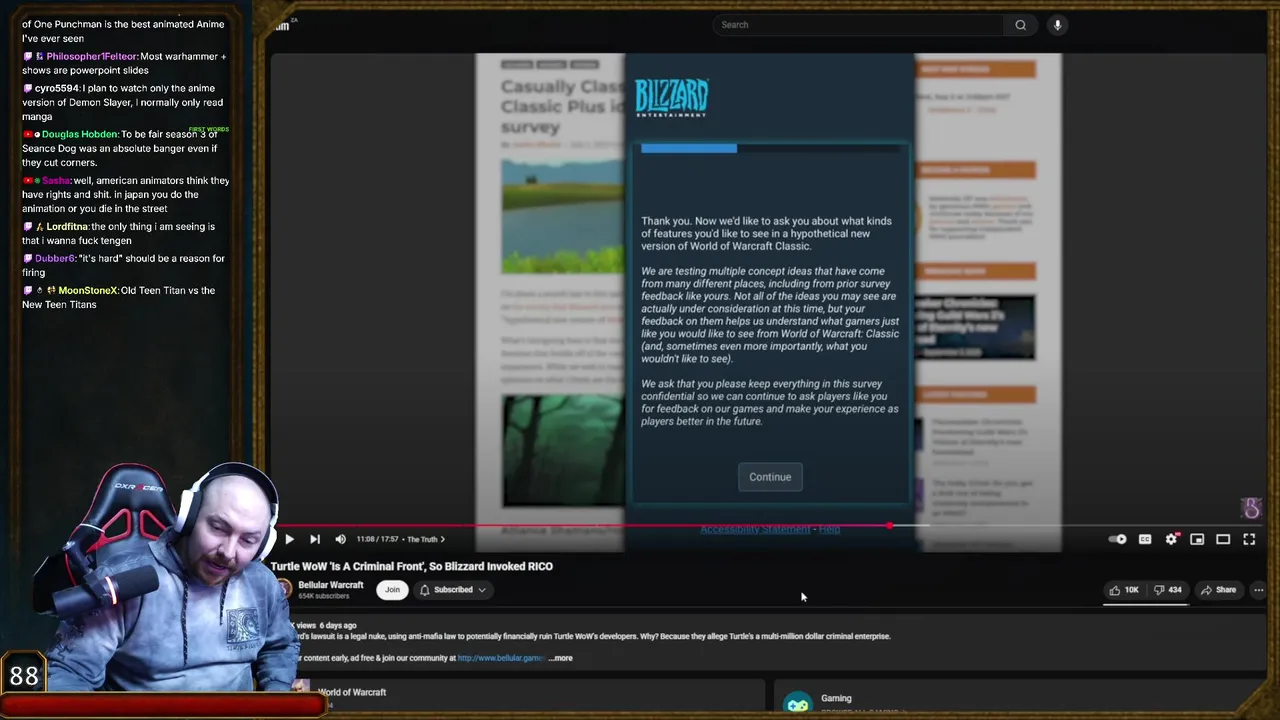Click the survey progress bar
Viewport: 1280px width, 720px height.
pos(771,148)
